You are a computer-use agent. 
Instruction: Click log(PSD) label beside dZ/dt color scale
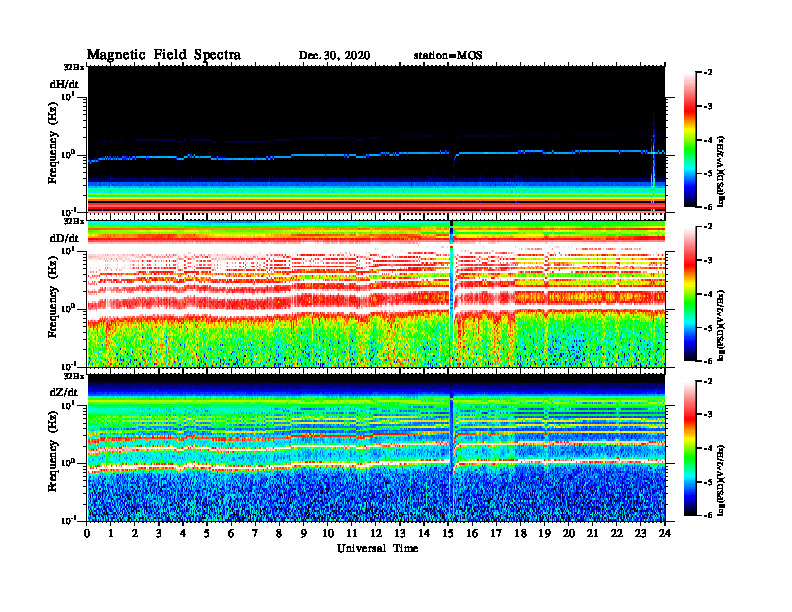pos(721,480)
